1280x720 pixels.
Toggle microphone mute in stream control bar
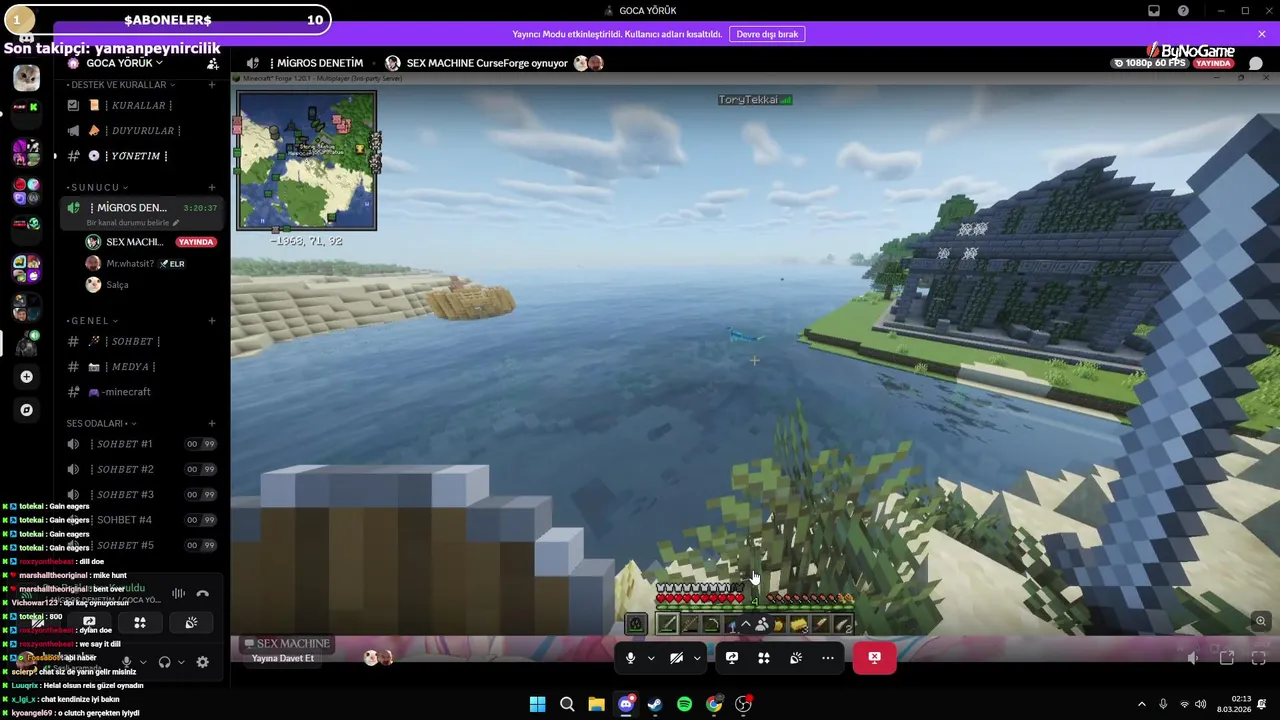(x=630, y=658)
